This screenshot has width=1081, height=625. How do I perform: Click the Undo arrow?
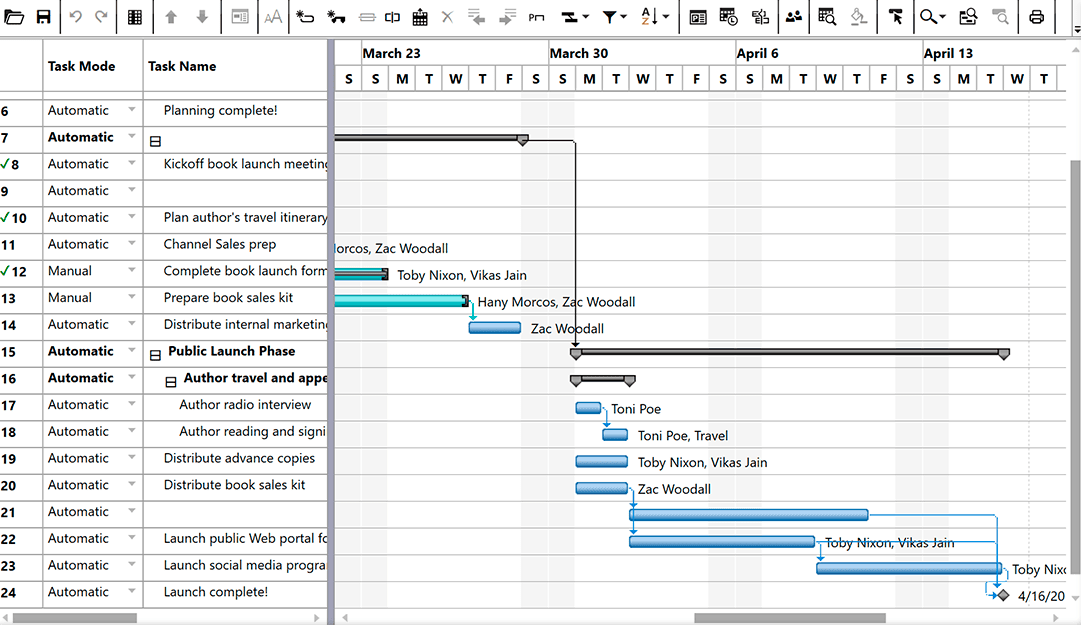75,17
